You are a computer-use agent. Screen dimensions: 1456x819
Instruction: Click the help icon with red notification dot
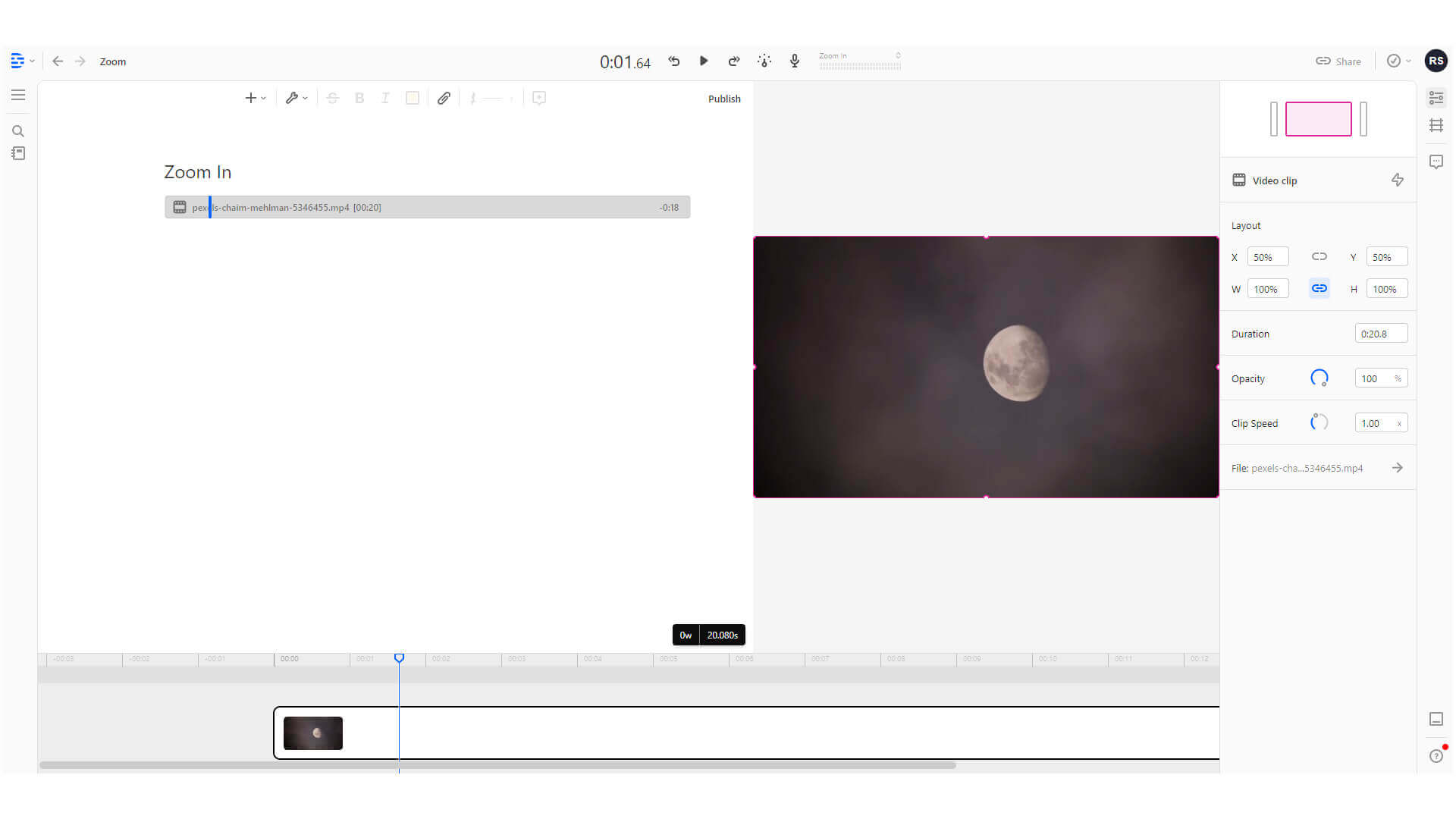tap(1436, 756)
